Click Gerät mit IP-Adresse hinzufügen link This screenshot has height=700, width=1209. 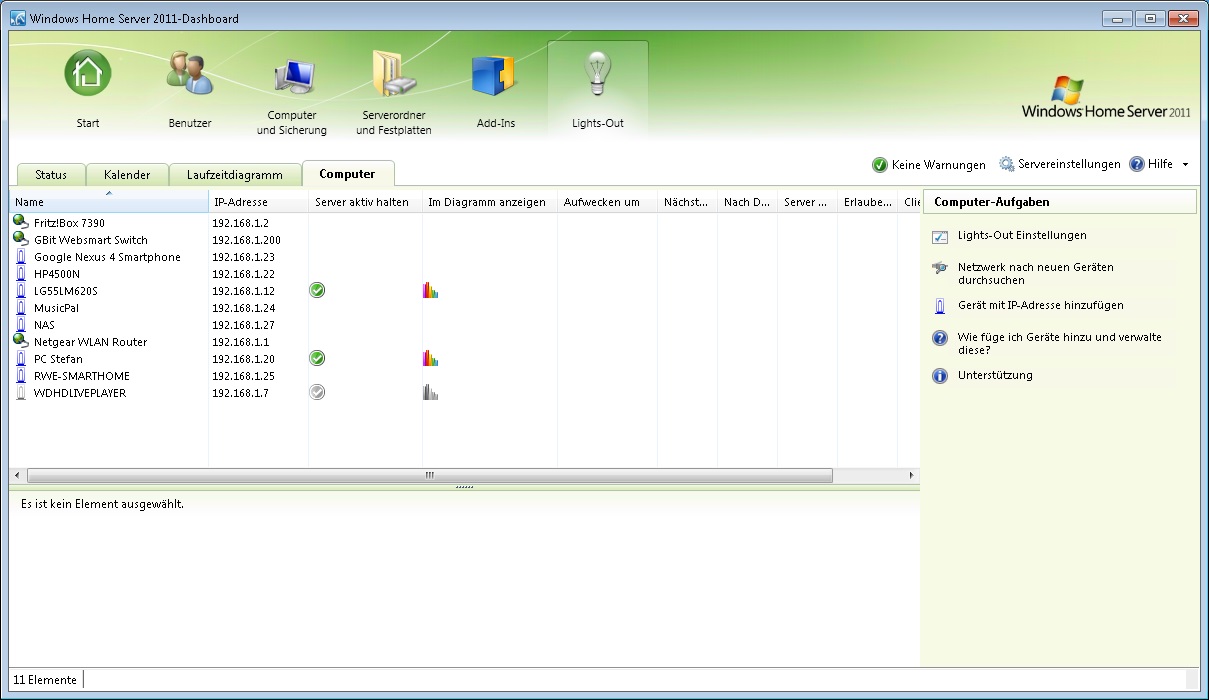pyautogui.click(x=1041, y=305)
